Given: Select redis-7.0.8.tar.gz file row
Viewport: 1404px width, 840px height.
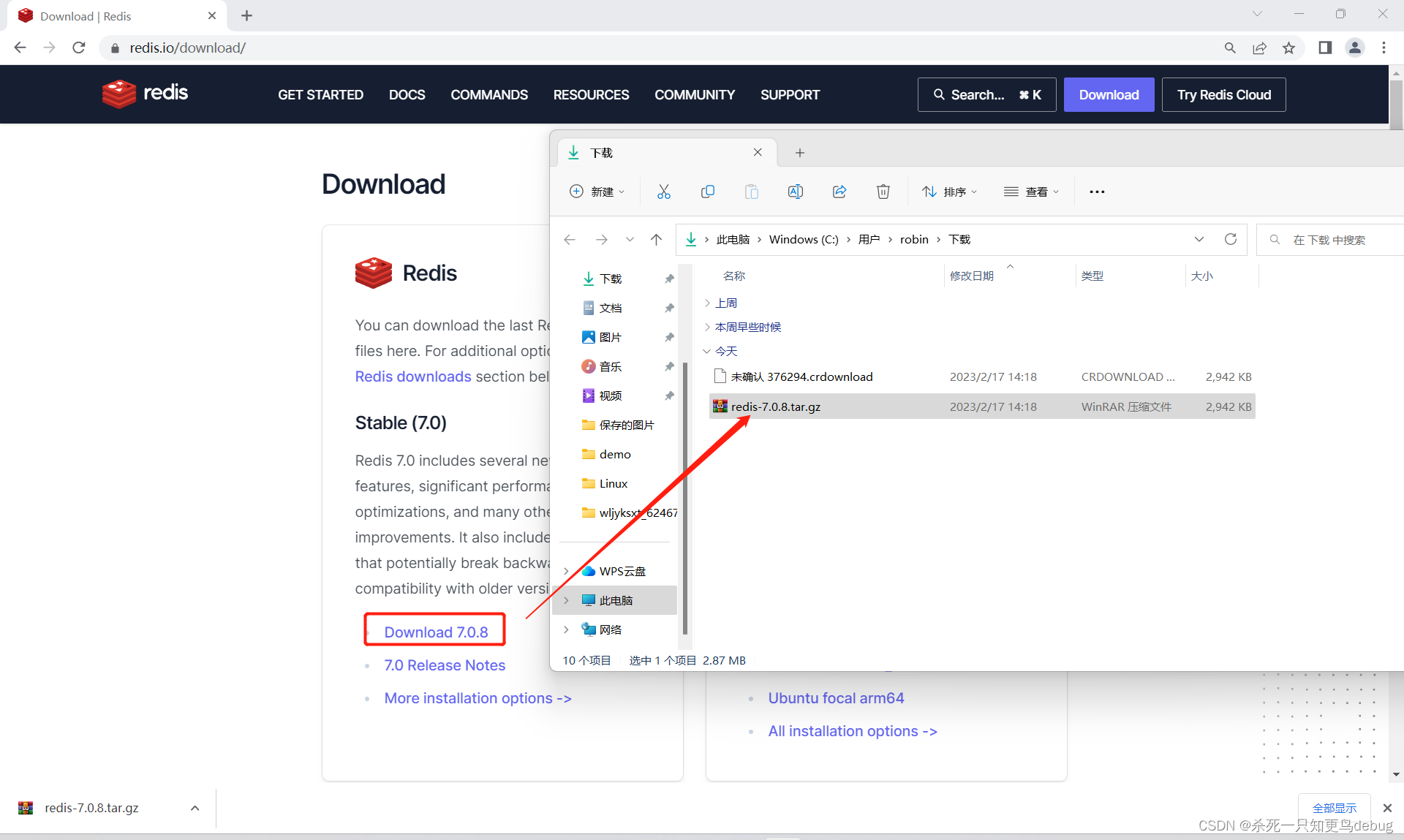Looking at the screenshot, I should [982, 406].
